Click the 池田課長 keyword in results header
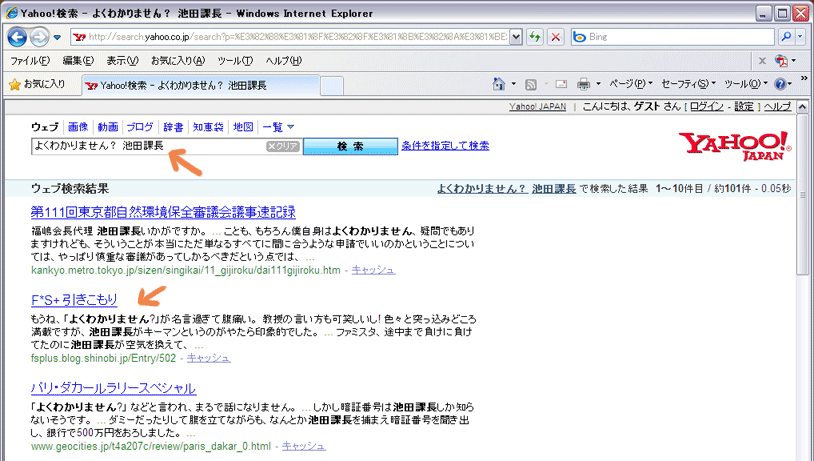The image size is (814, 461). pos(554,188)
